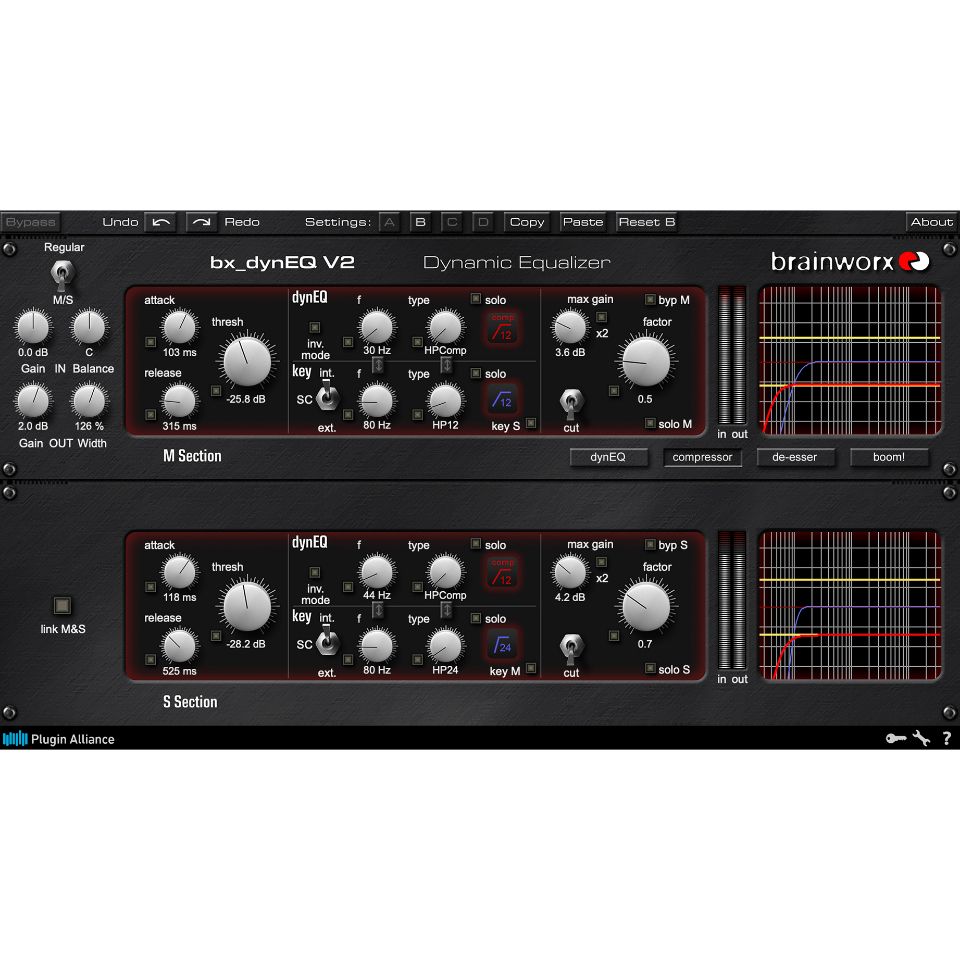
Task: Click the Copy settings button
Action: [527, 222]
